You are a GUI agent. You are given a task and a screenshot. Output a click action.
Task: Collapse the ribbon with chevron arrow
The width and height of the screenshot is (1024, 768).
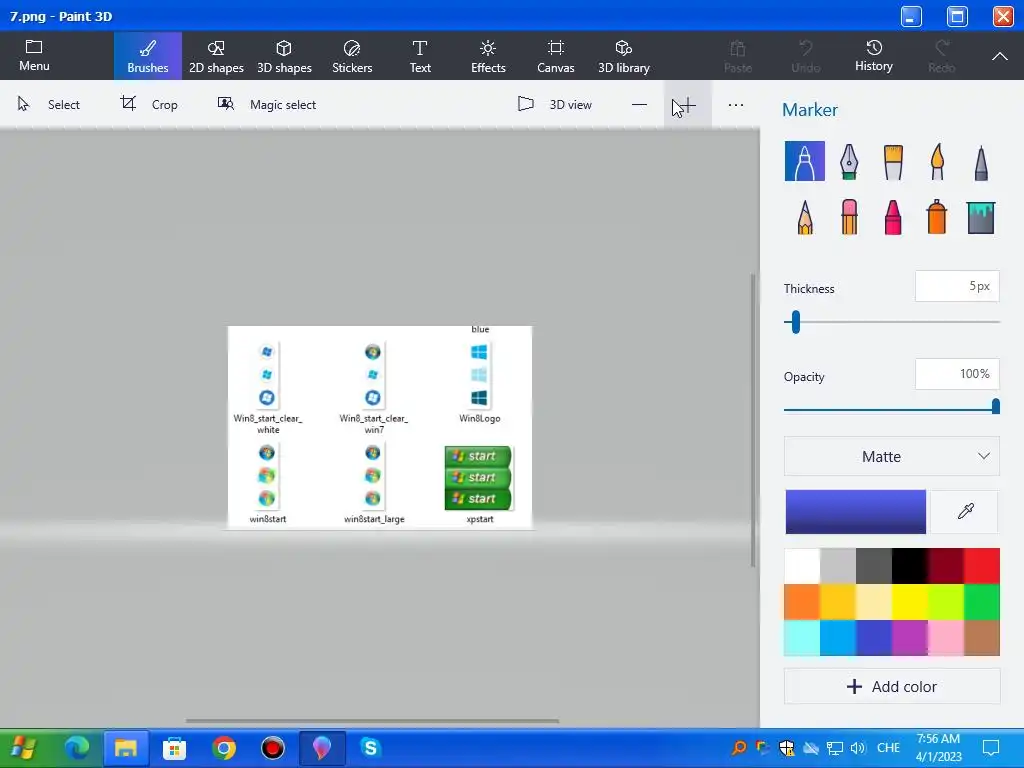(x=999, y=56)
